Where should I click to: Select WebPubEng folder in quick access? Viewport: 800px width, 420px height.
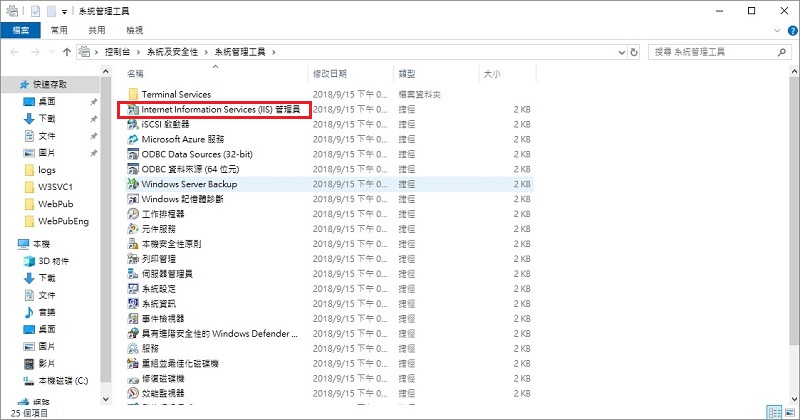[x=64, y=221]
